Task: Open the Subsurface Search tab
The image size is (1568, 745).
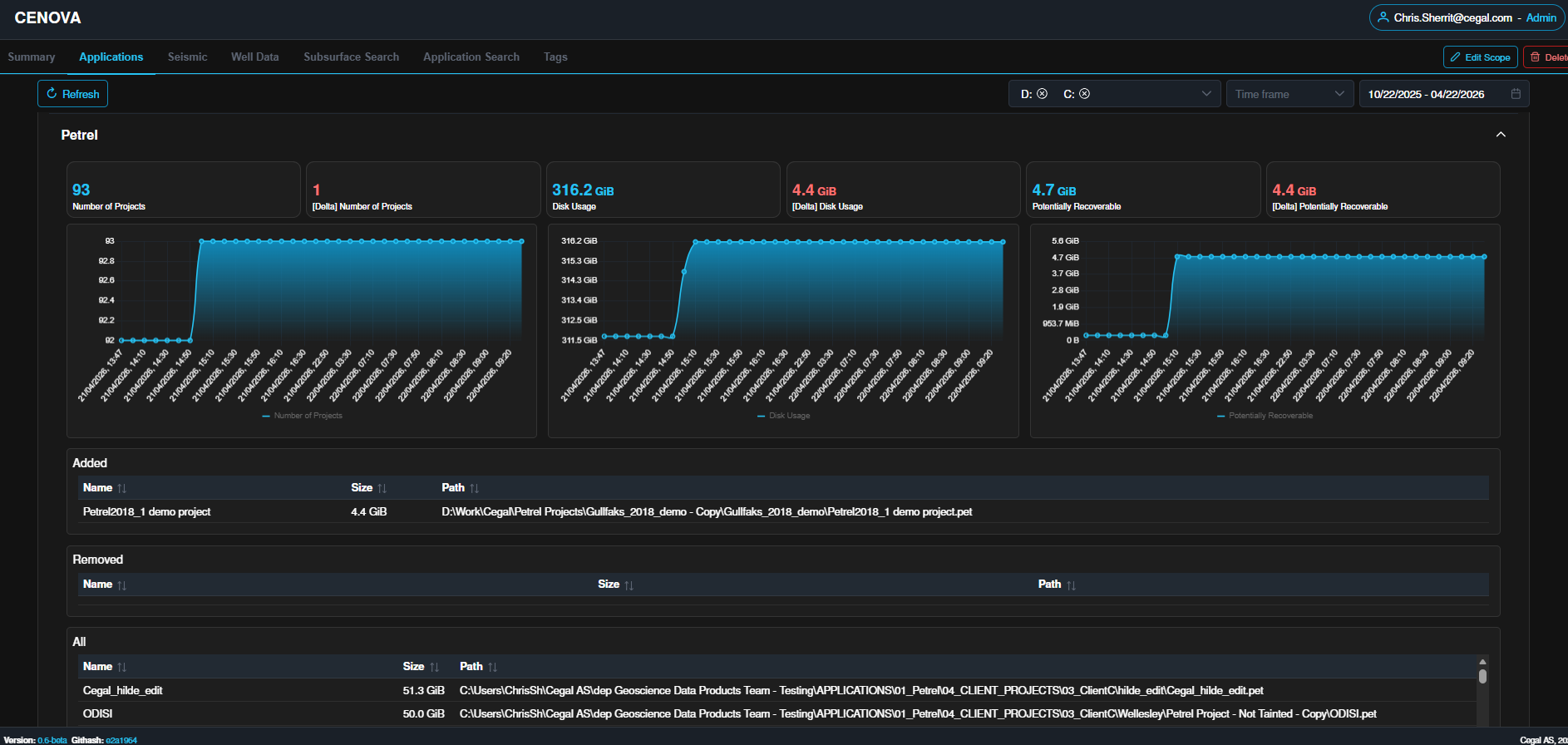Action: [351, 57]
